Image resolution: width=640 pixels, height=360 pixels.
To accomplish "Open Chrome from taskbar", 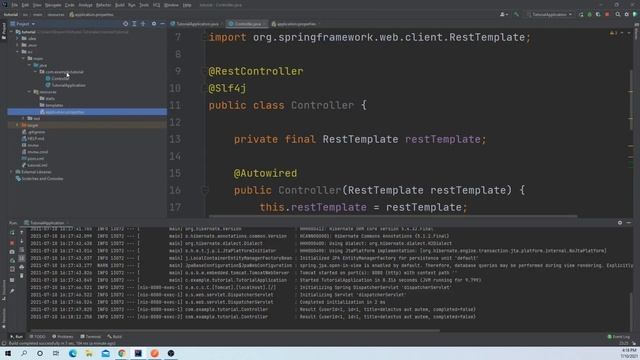I will (122, 353).
